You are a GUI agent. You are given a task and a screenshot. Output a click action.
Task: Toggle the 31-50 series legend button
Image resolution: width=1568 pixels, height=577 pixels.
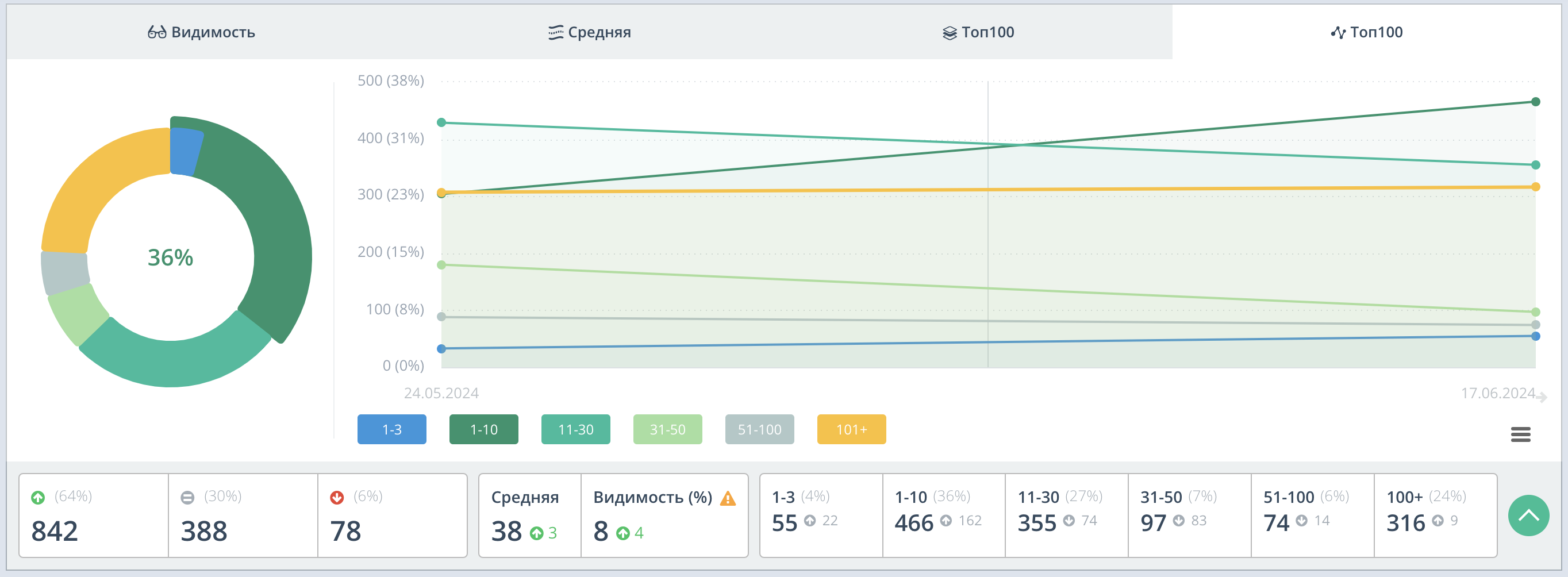tap(667, 429)
